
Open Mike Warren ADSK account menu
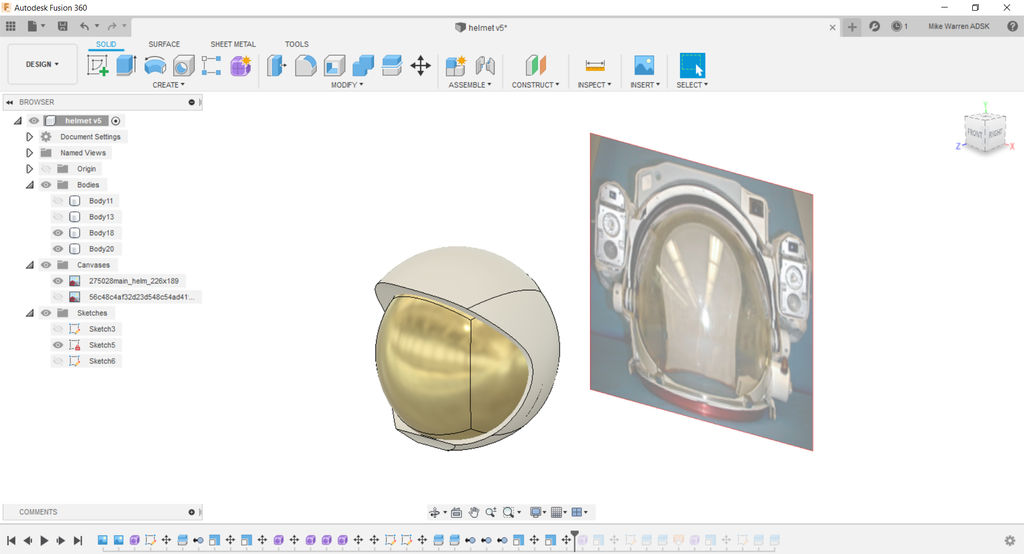click(959, 26)
